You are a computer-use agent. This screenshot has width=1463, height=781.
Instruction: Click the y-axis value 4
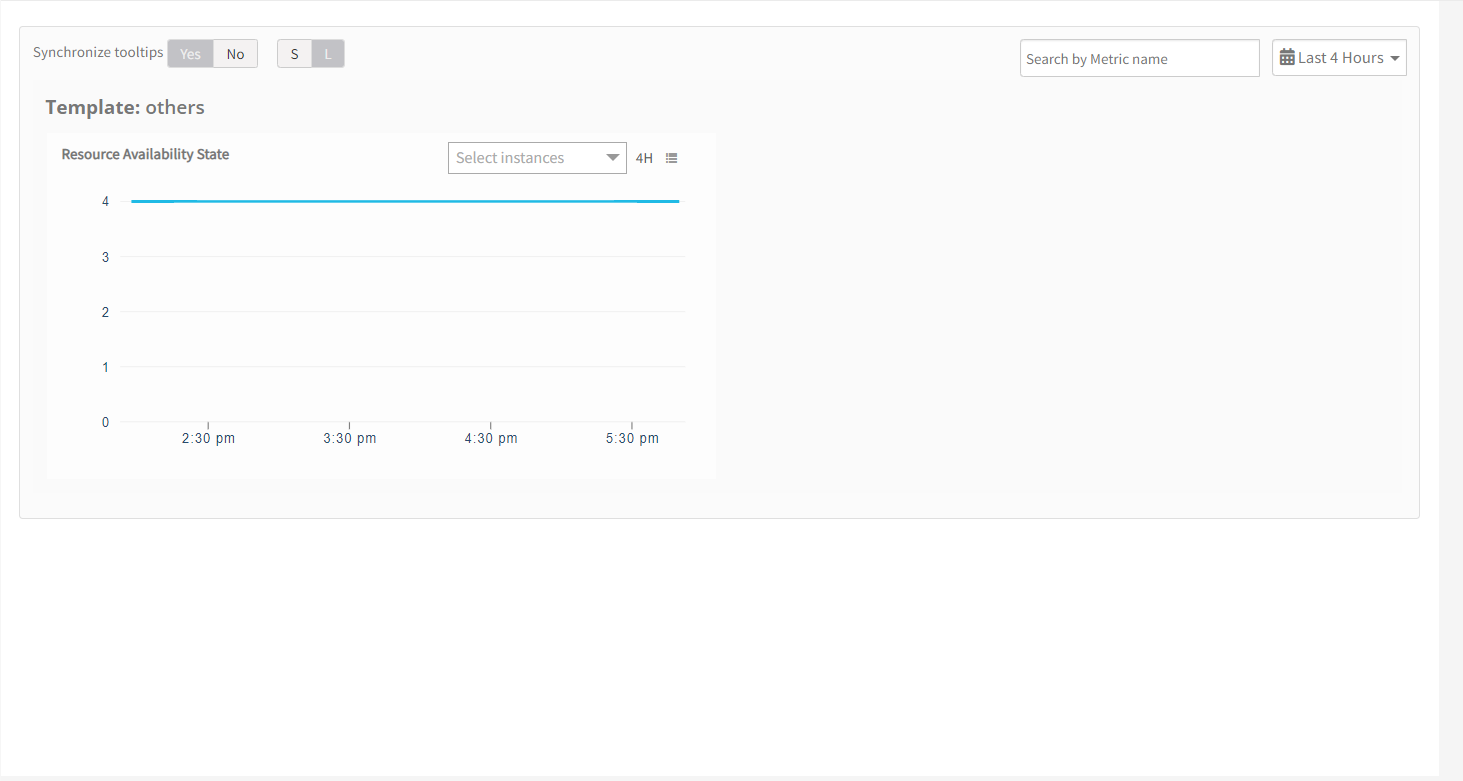(105, 201)
